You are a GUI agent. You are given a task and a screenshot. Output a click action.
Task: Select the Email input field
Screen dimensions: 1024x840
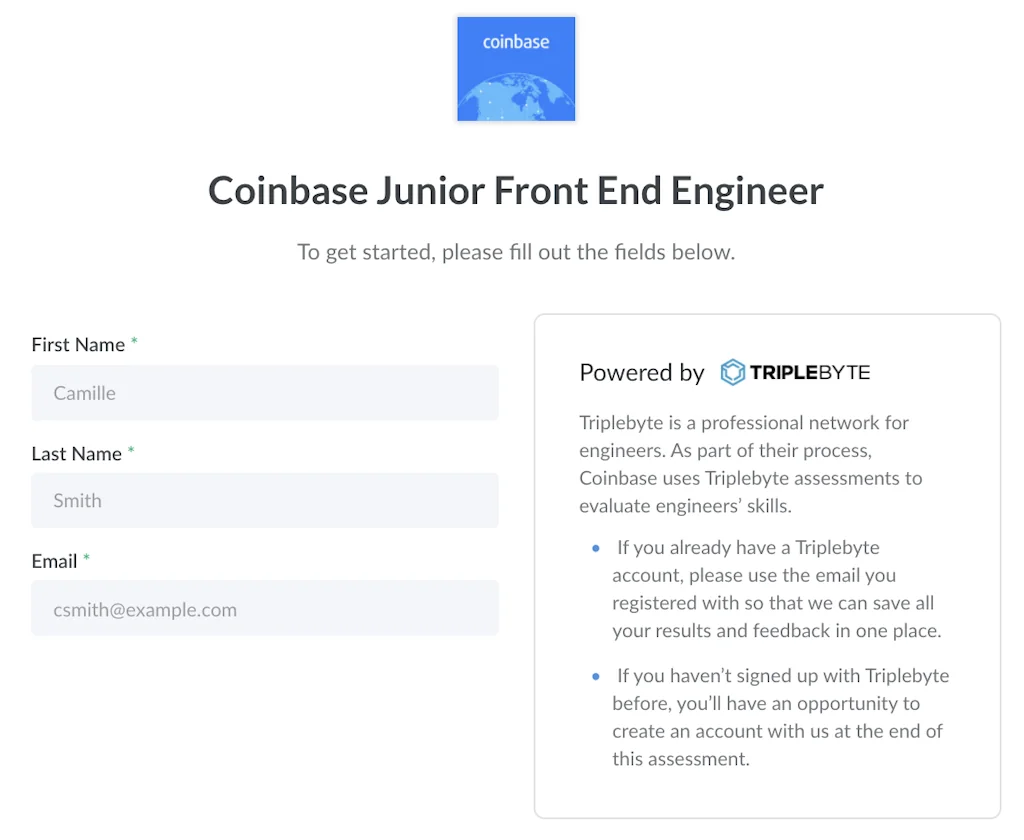click(x=265, y=608)
